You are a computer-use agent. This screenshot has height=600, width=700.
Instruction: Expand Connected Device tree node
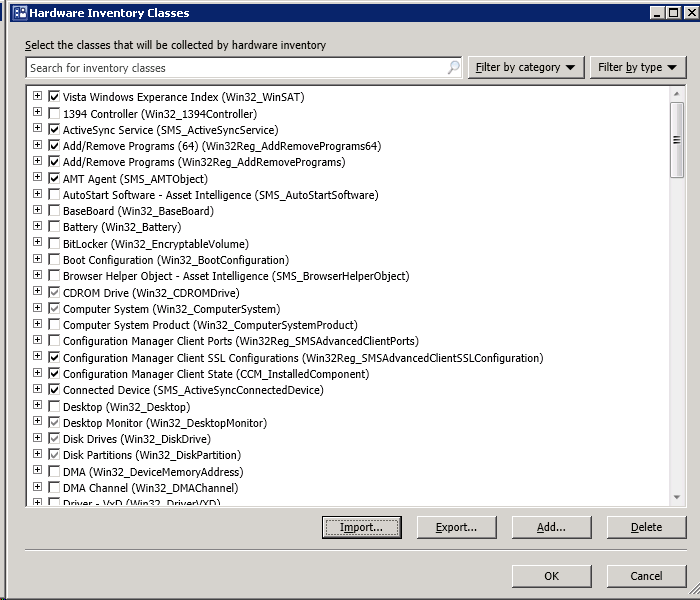click(38, 389)
